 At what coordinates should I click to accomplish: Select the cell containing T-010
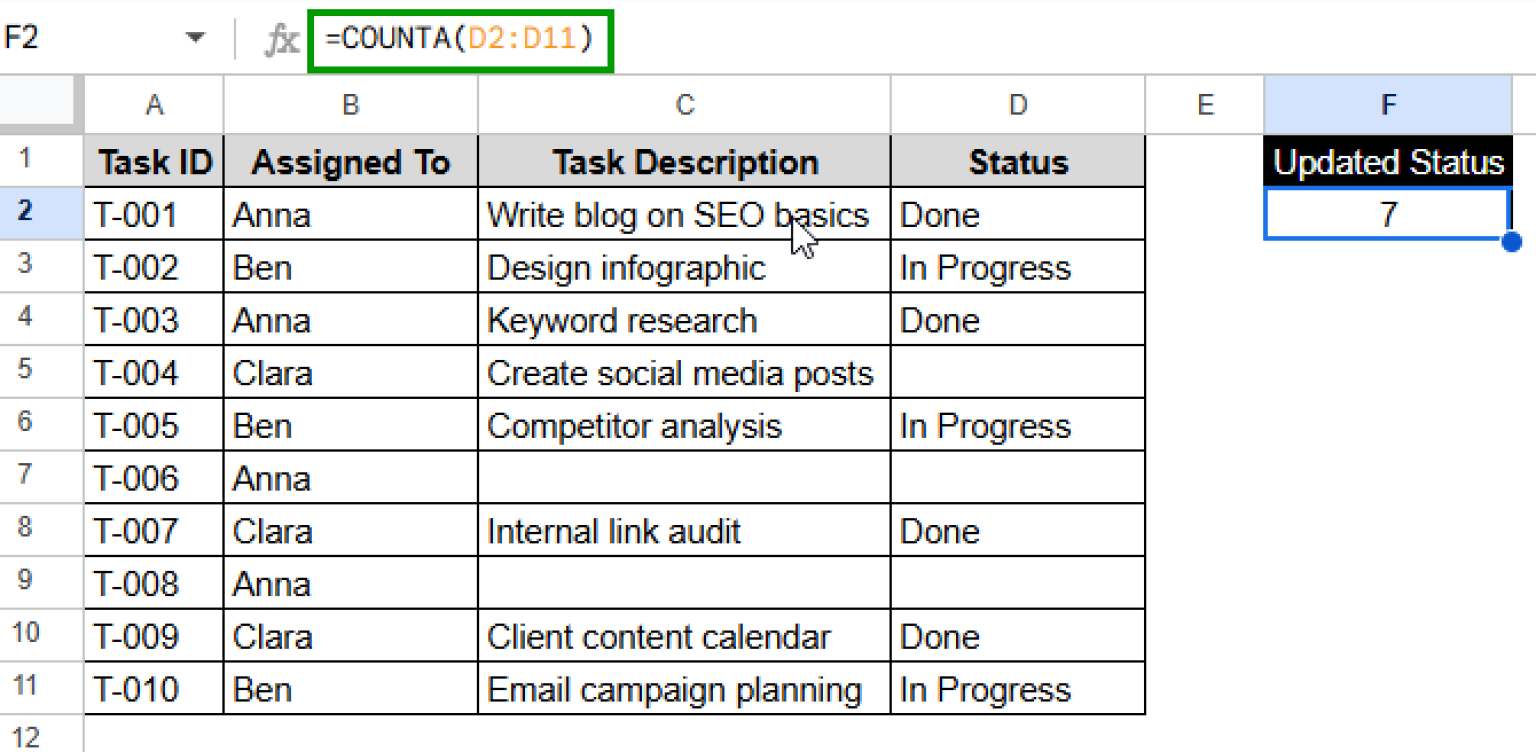pyautogui.click(x=152, y=688)
